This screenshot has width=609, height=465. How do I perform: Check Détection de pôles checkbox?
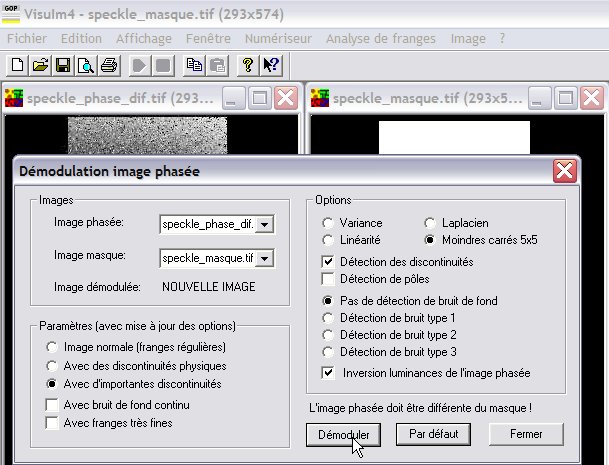click(x=328, y=279)
